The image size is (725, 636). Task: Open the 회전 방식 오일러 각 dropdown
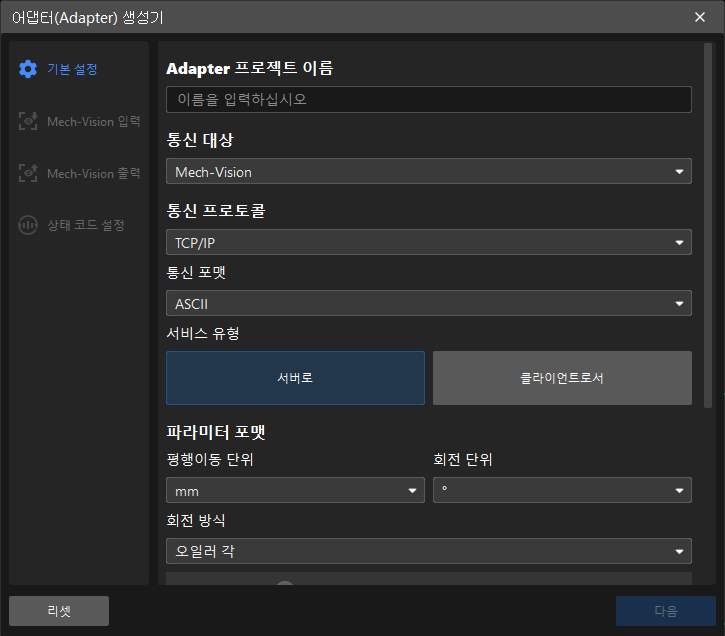[429, 551]
